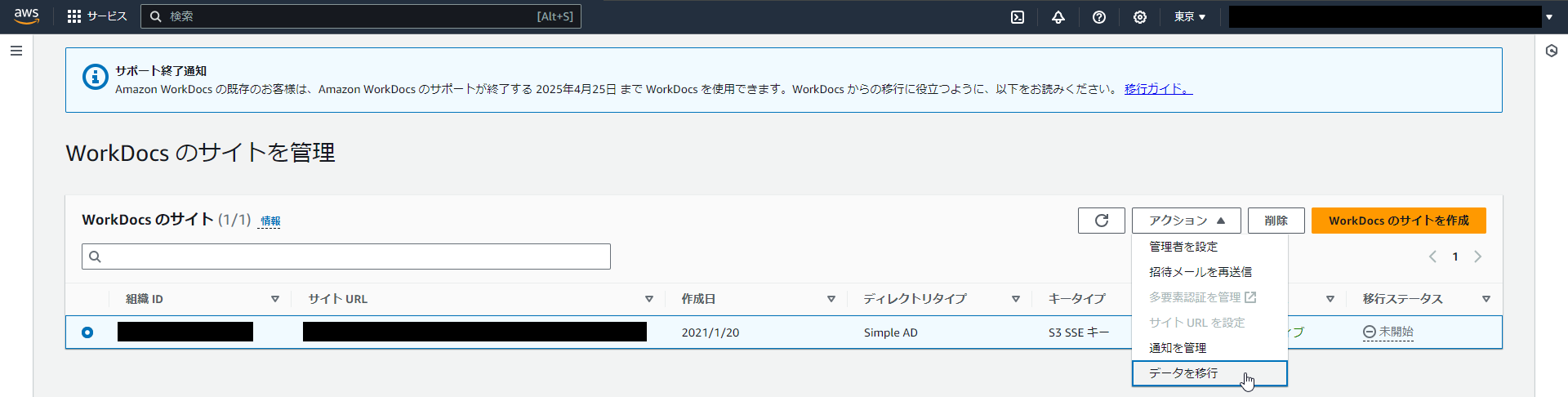Collapse the アクション dropdown
The width and height of the screenshot is (1568, 397).
1187,221
